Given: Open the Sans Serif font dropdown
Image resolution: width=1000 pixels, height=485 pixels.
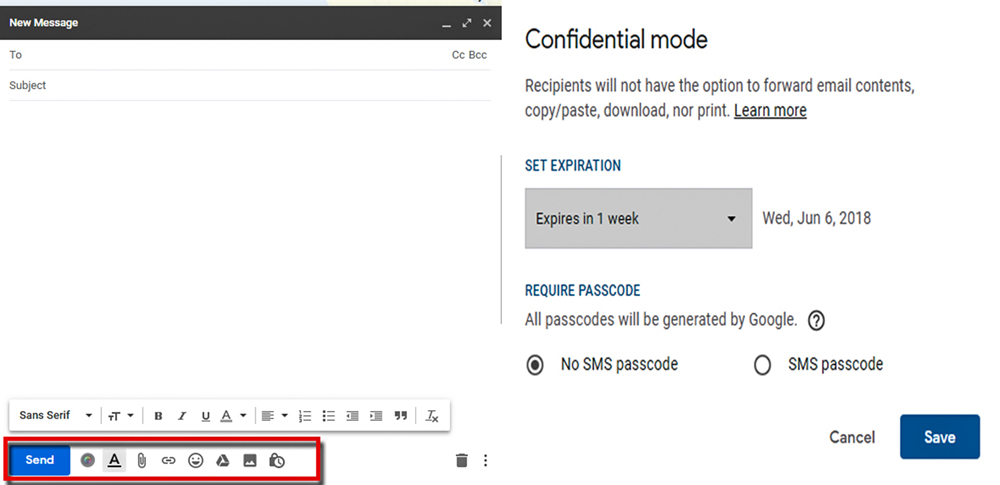Looking at the screenshot, I should click(56, 416).
